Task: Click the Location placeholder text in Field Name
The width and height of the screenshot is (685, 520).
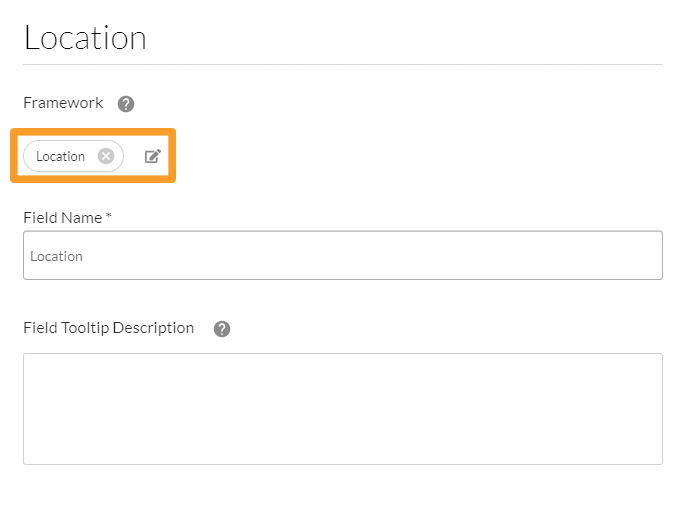Action: [56, 256]
